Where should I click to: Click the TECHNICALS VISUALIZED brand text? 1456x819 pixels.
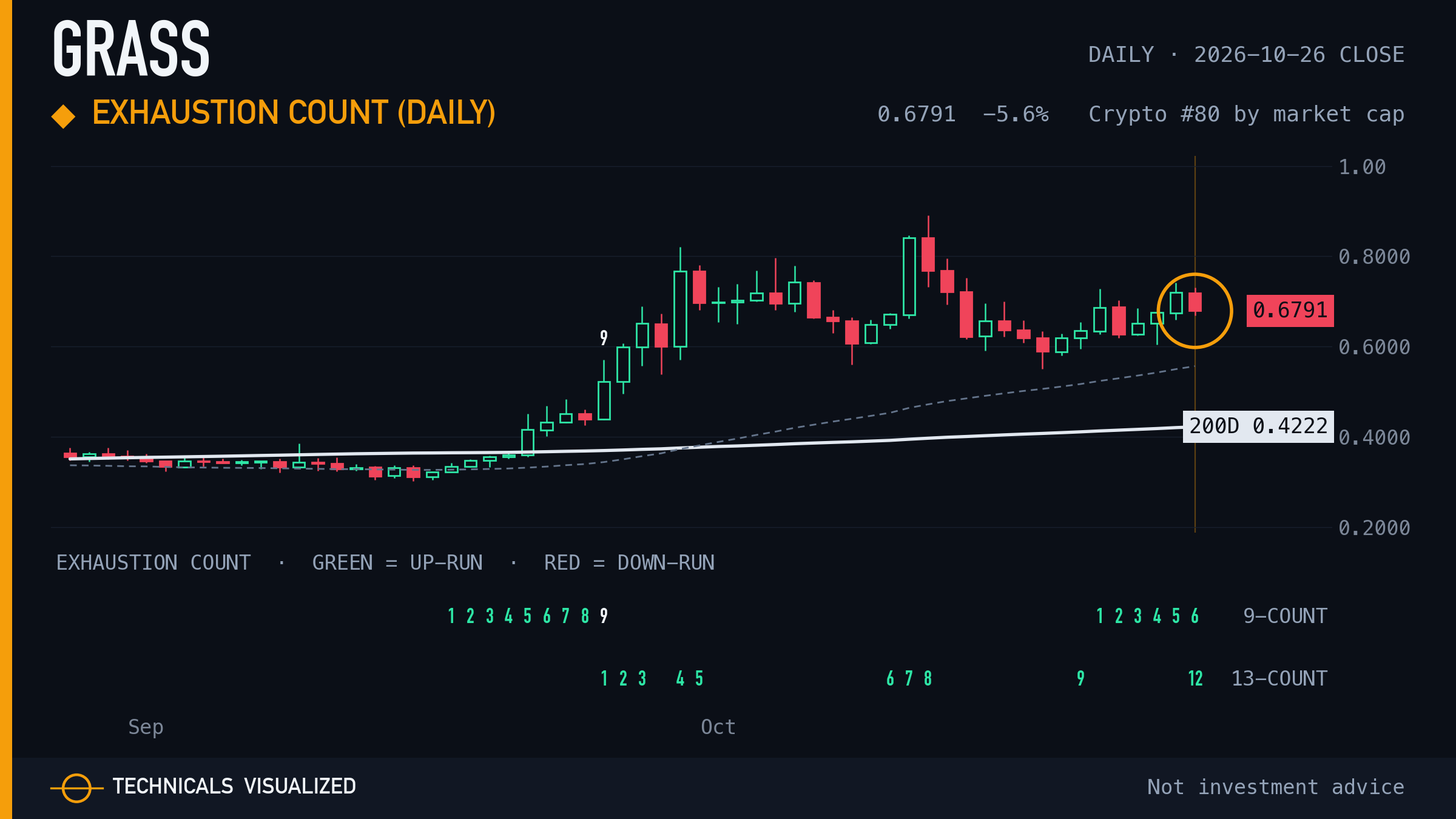point(234,786)
